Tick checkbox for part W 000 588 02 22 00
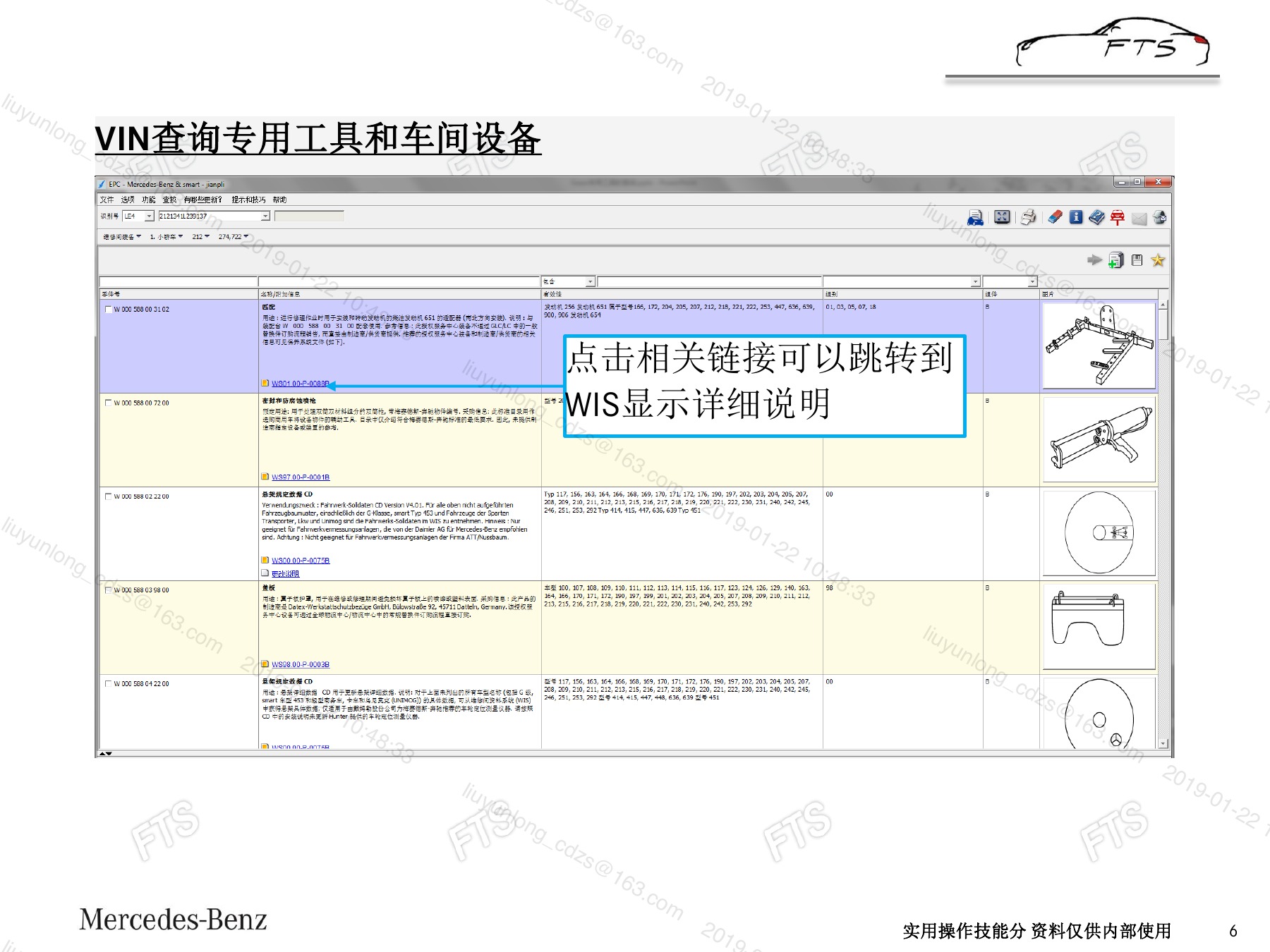The height and width of the screenshot is (952, 1270). (108, 496)
